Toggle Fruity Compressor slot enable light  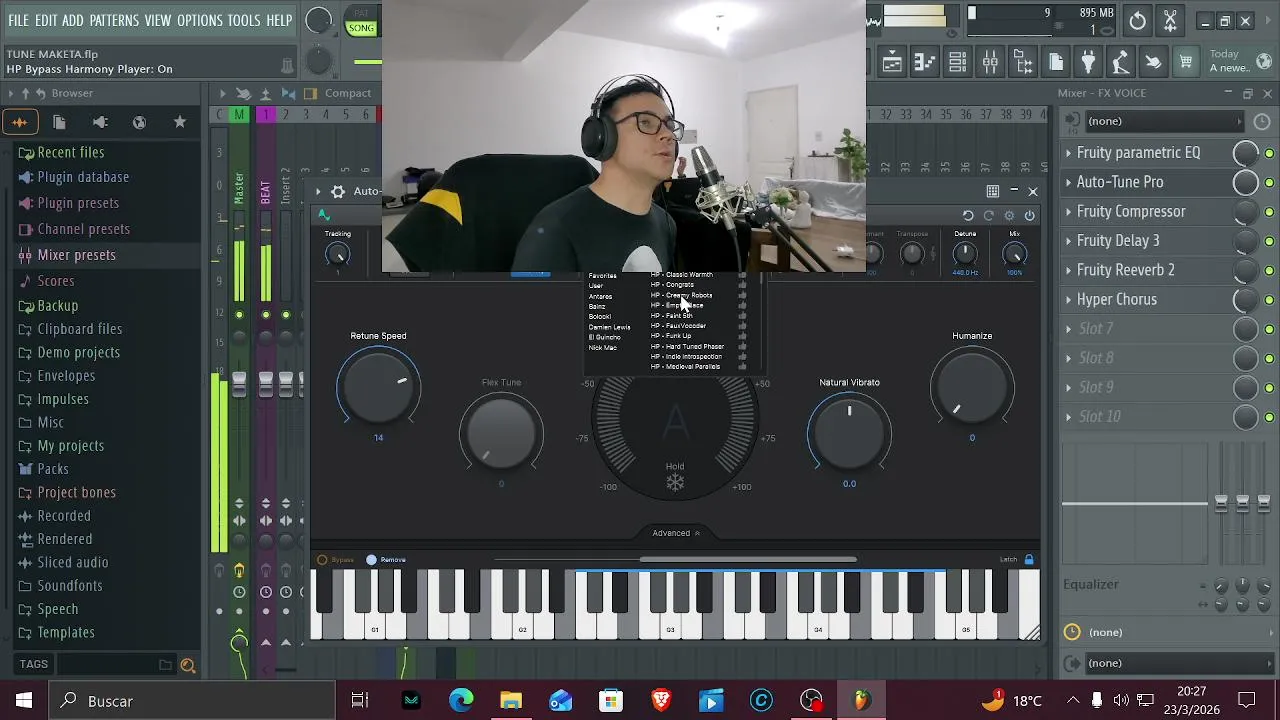click(1269, 212)
